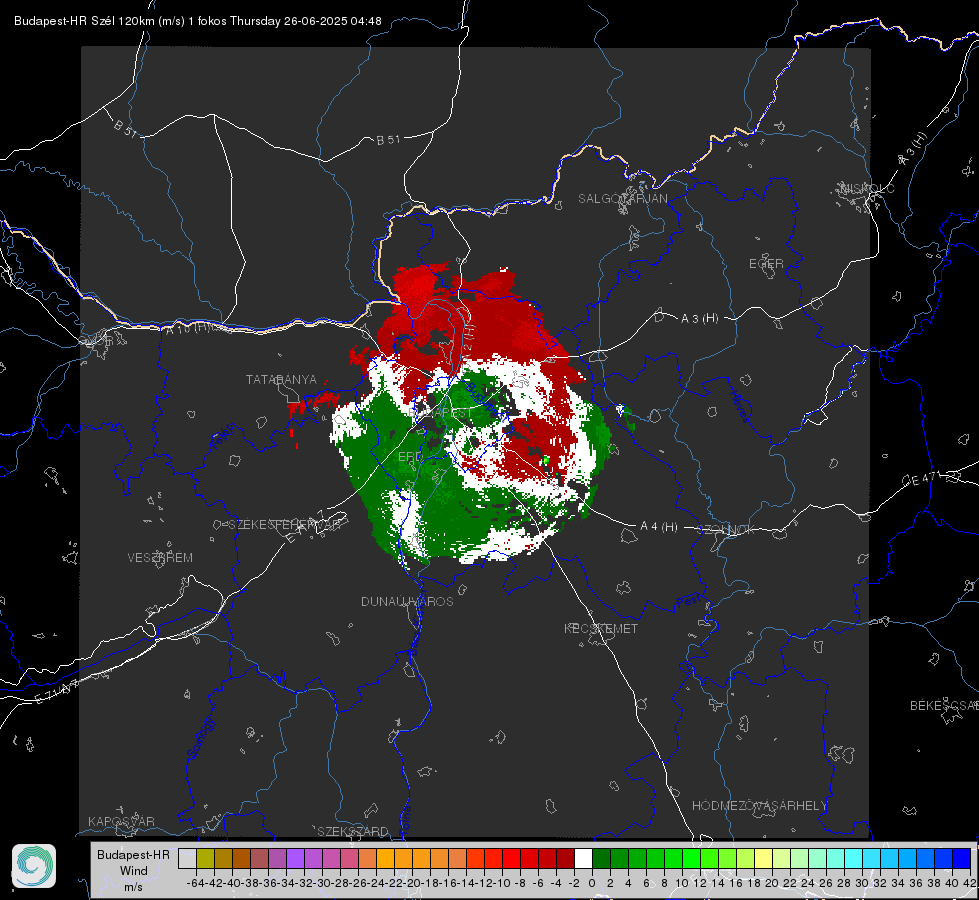Select the TATABÁNYA city label

click(x=281, y=380)
